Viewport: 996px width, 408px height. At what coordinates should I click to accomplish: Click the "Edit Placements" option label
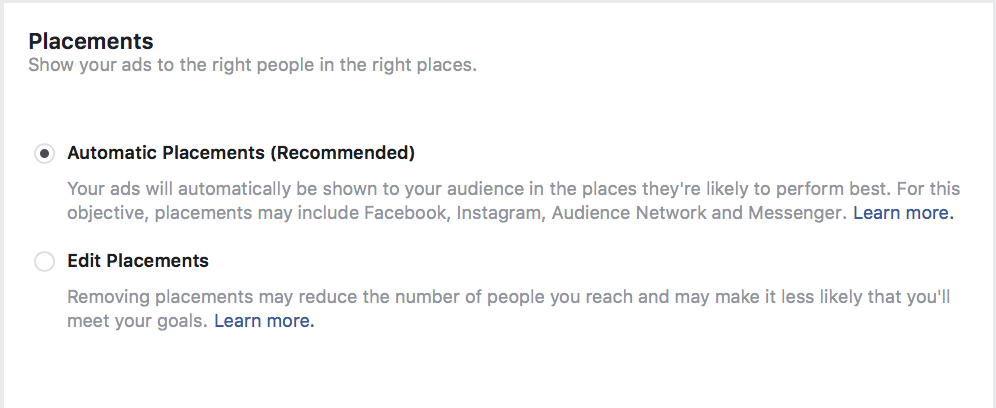(x=137, y=261)
